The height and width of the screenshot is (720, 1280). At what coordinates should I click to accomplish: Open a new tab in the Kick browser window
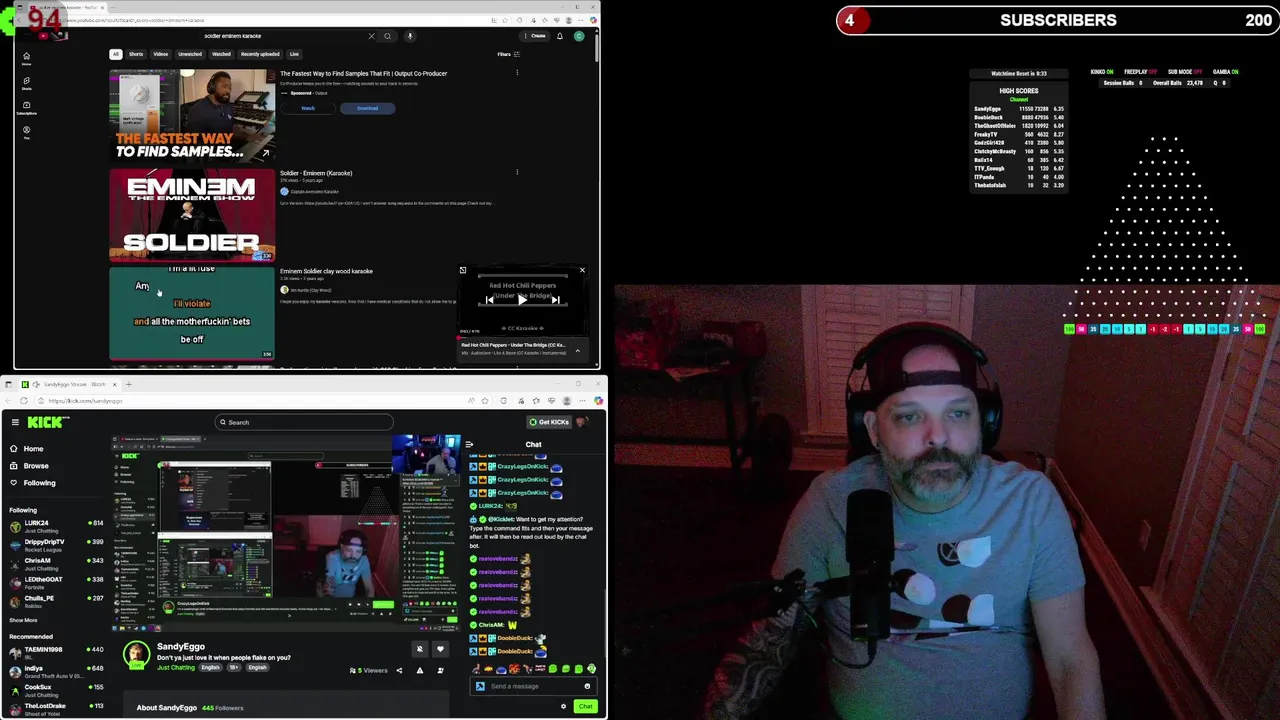[x=128, y=384]
